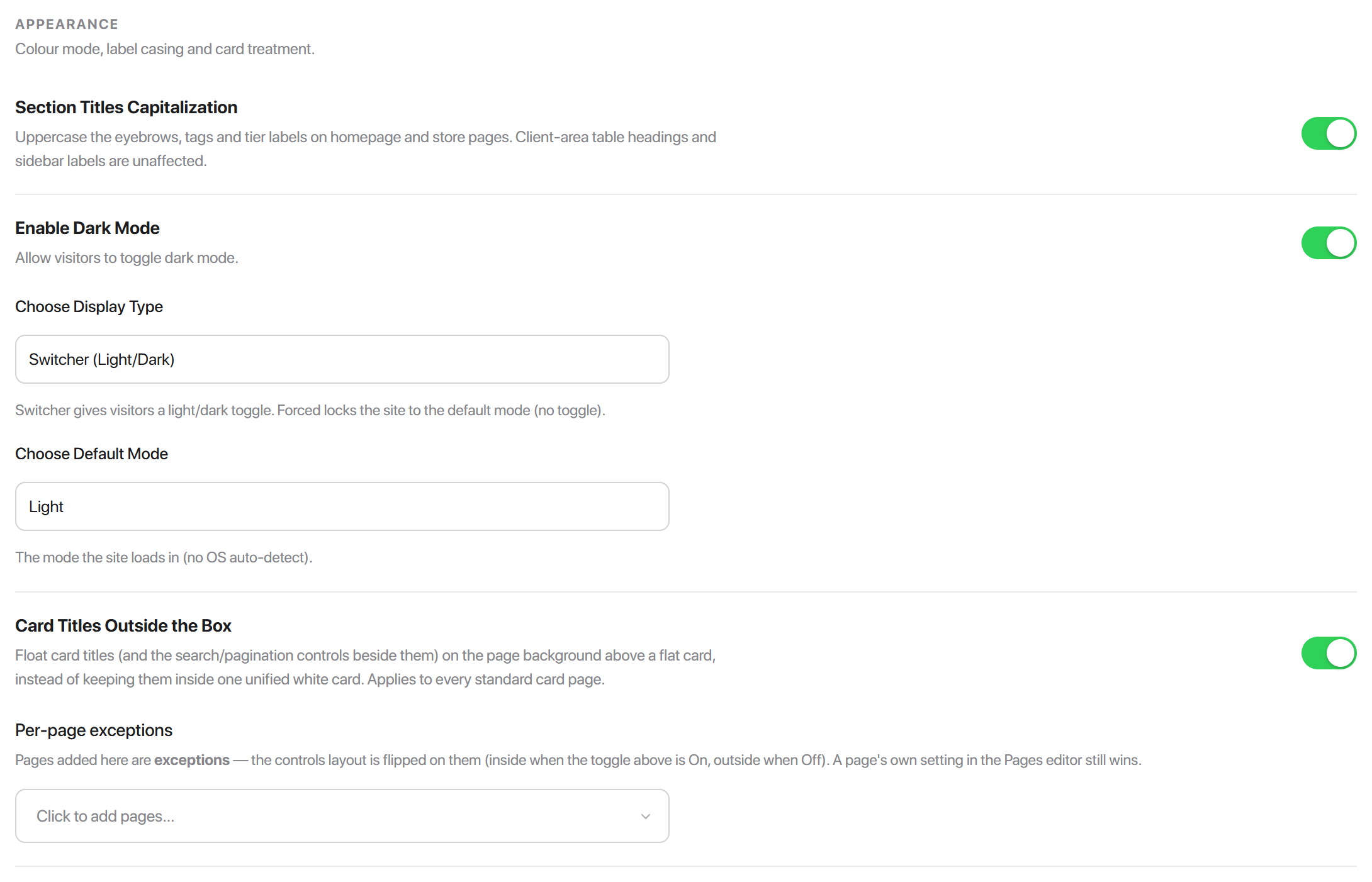
Task: Disable the Enable Dark Mode switch
Action: pyautogui.click(x=1329, y=243)
